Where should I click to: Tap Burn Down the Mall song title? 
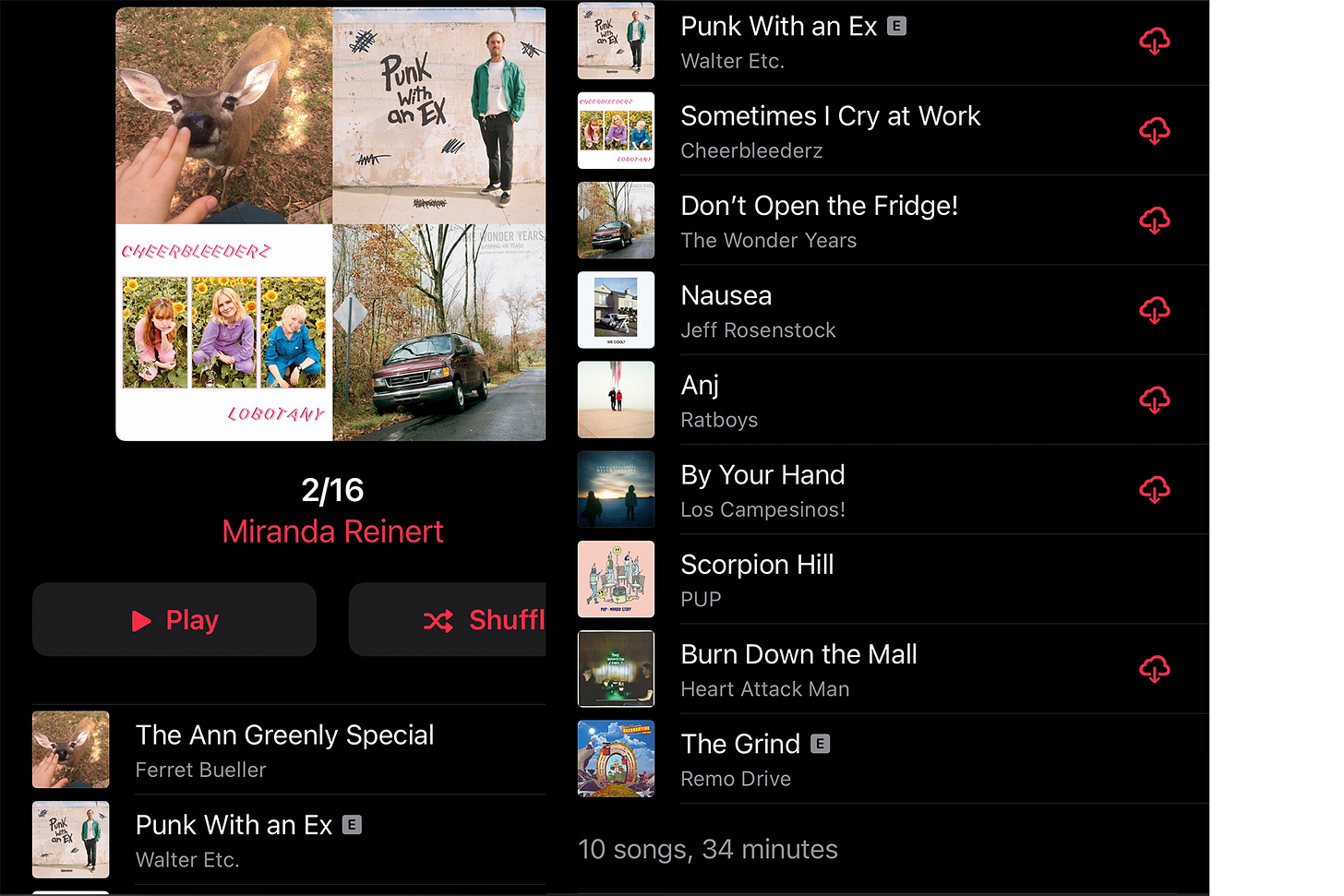point(798,654)
